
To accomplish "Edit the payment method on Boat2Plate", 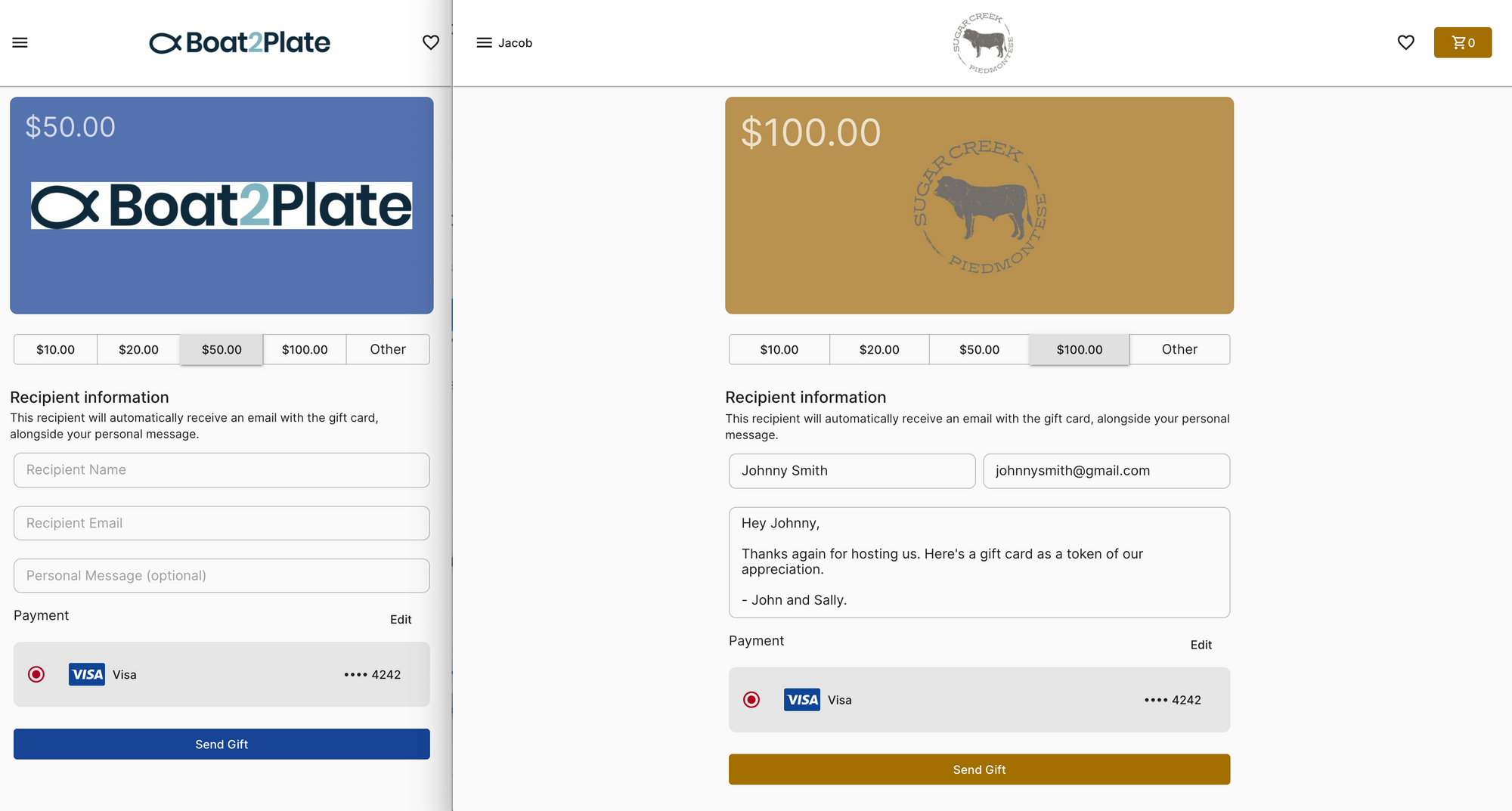I will pos(401,620).
